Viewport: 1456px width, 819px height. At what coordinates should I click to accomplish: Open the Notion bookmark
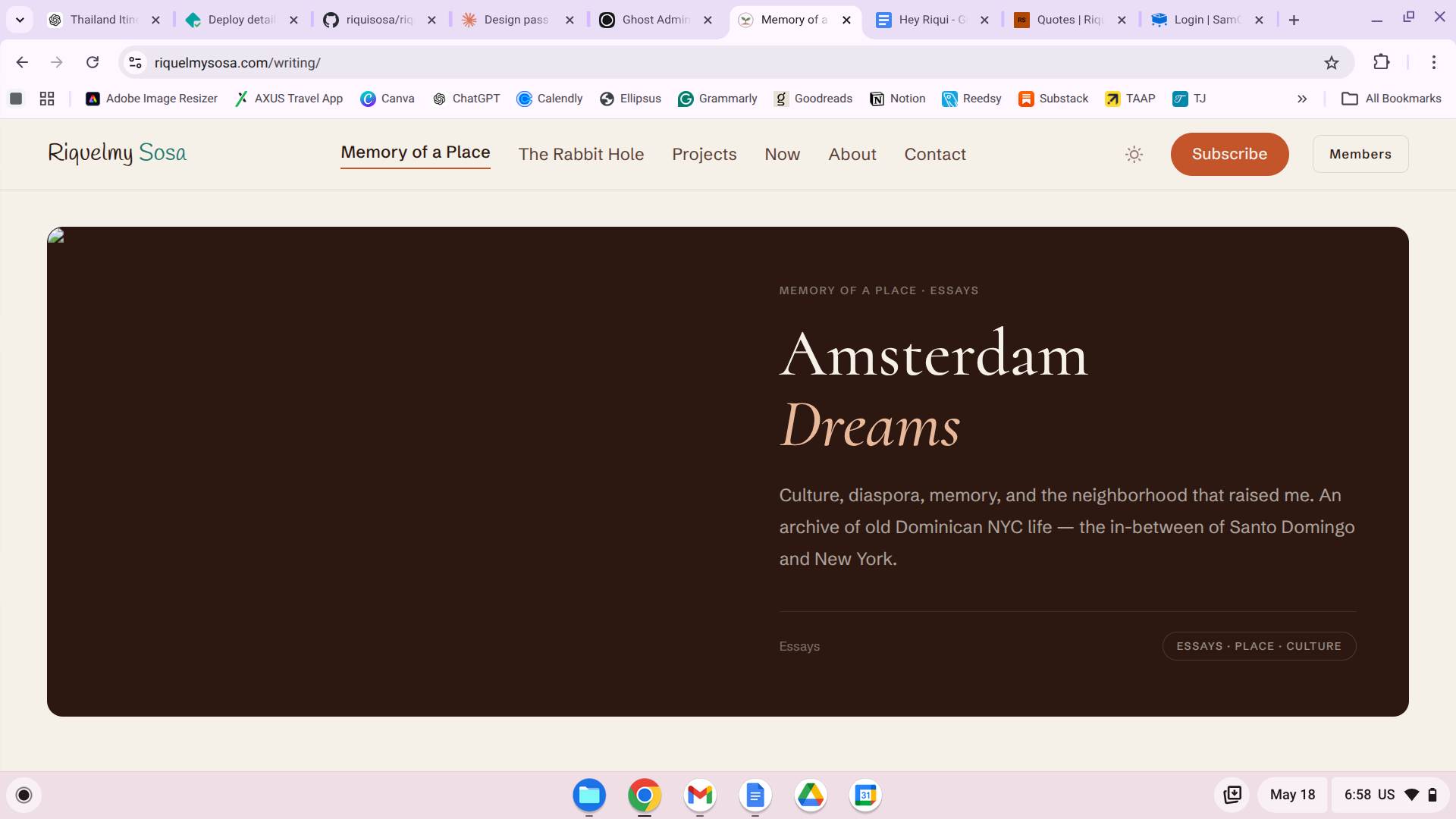point(898,99)
